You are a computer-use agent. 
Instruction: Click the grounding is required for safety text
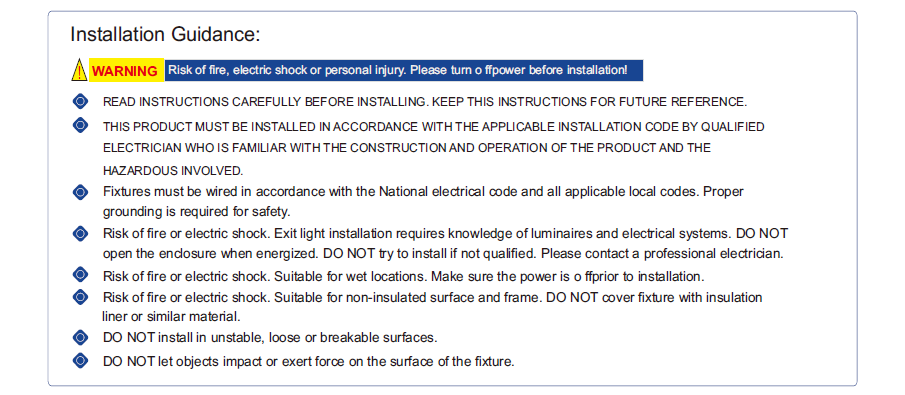[197, 212]
